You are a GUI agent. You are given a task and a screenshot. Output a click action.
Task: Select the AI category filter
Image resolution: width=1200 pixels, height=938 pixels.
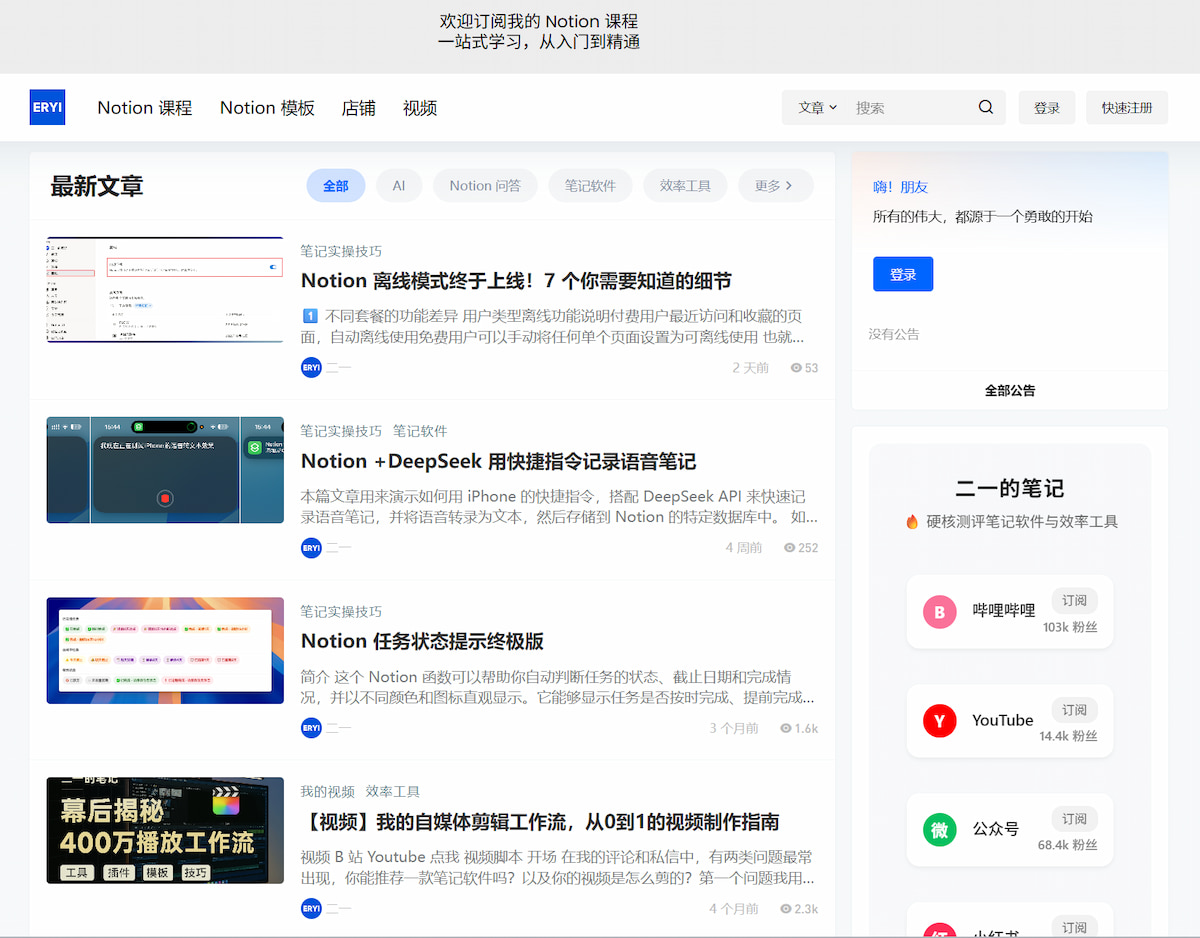point(399,185)
